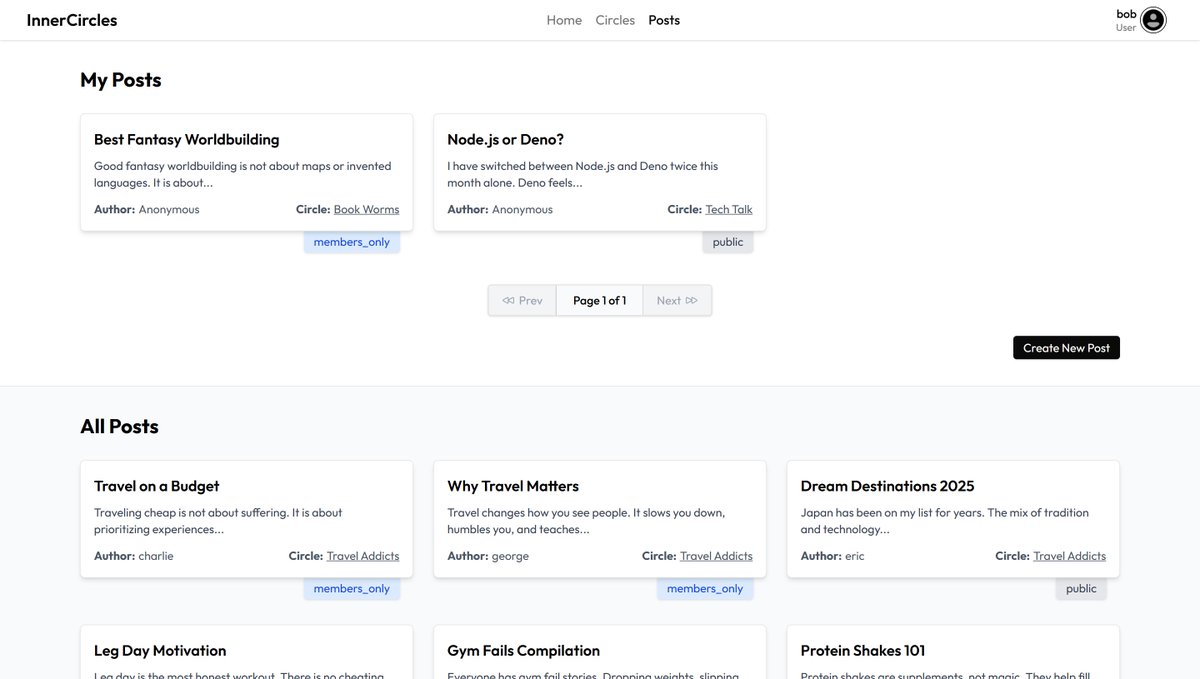1200x679 pixels.
Task: Click members_only badge under Travel on a Budget
Action: tap(352, 589)
